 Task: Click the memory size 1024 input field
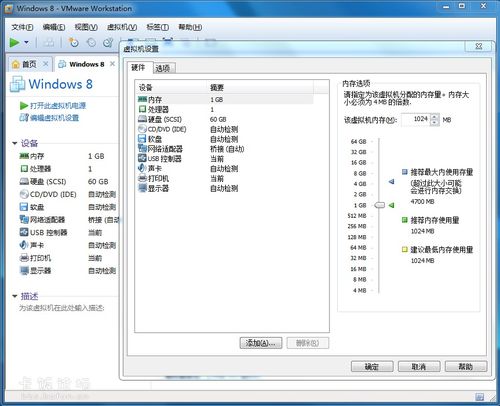click(x=416, y=119)
